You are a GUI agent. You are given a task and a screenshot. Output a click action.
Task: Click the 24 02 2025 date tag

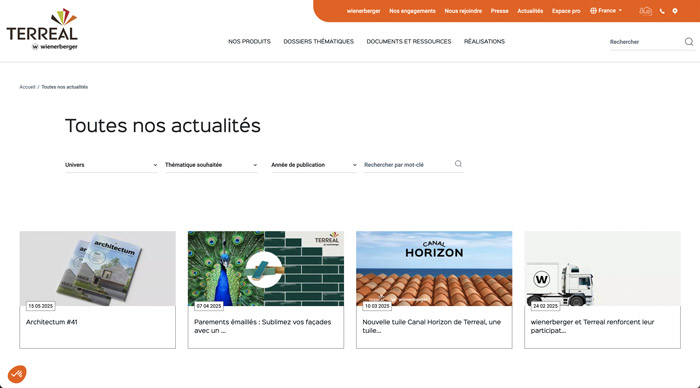click(546, 306)
